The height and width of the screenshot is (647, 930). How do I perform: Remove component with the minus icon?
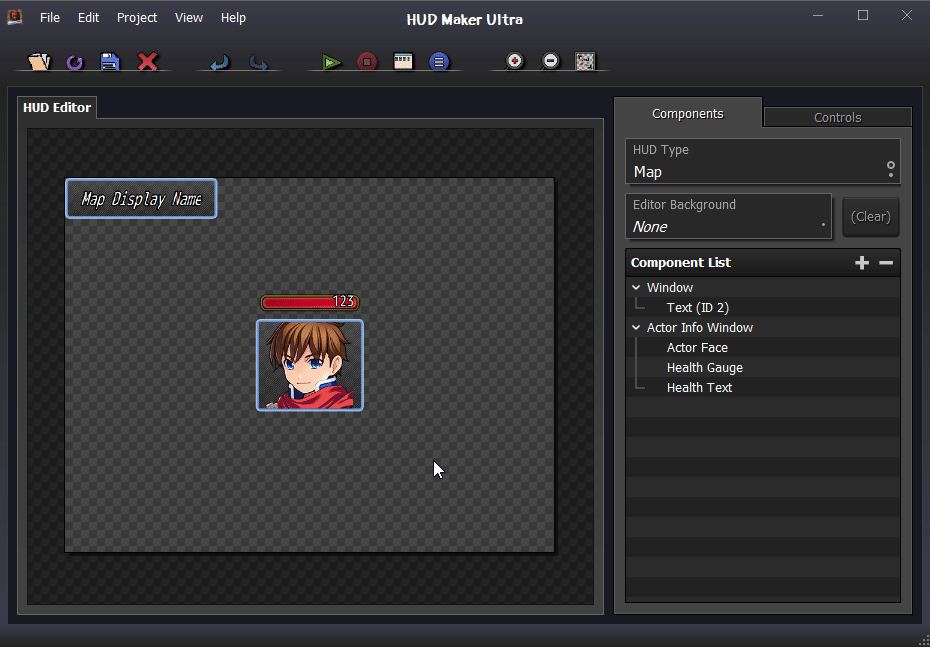886,263
